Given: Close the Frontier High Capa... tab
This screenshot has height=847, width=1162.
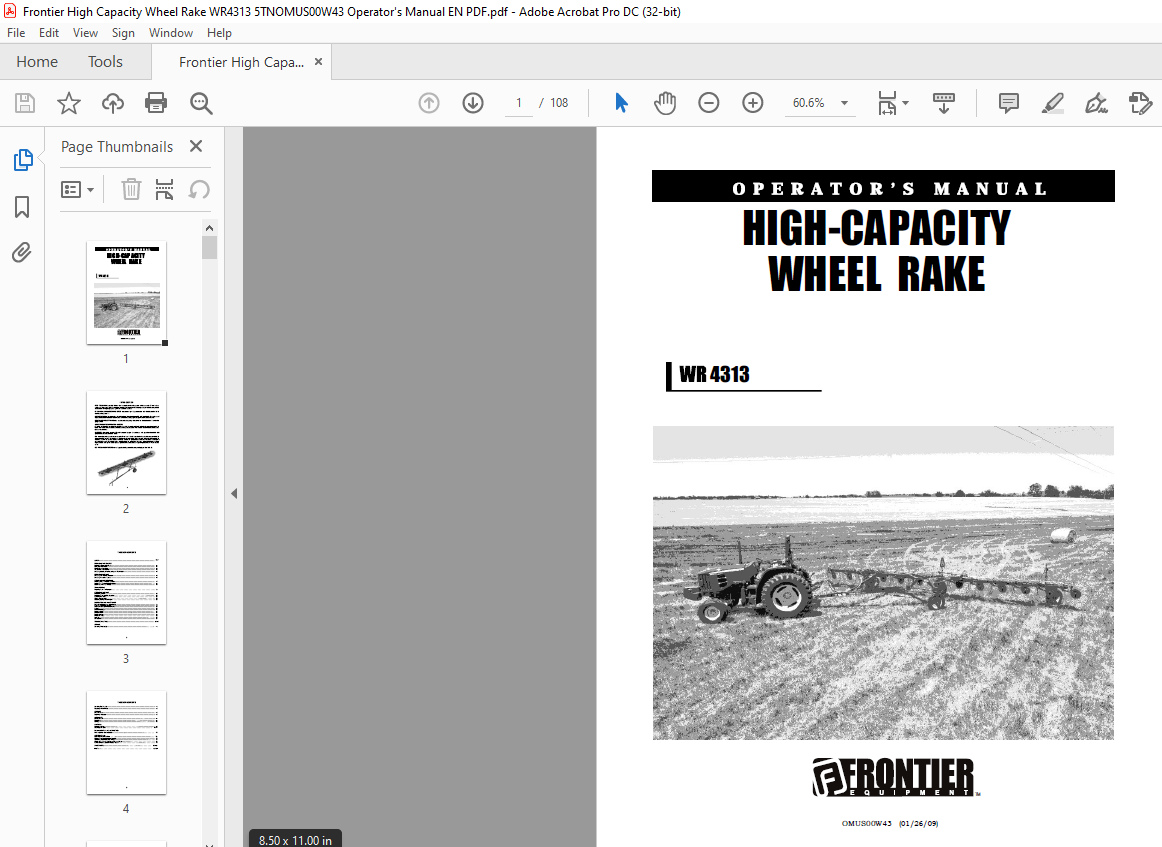Looking at the screenshot, I should 319,62.
